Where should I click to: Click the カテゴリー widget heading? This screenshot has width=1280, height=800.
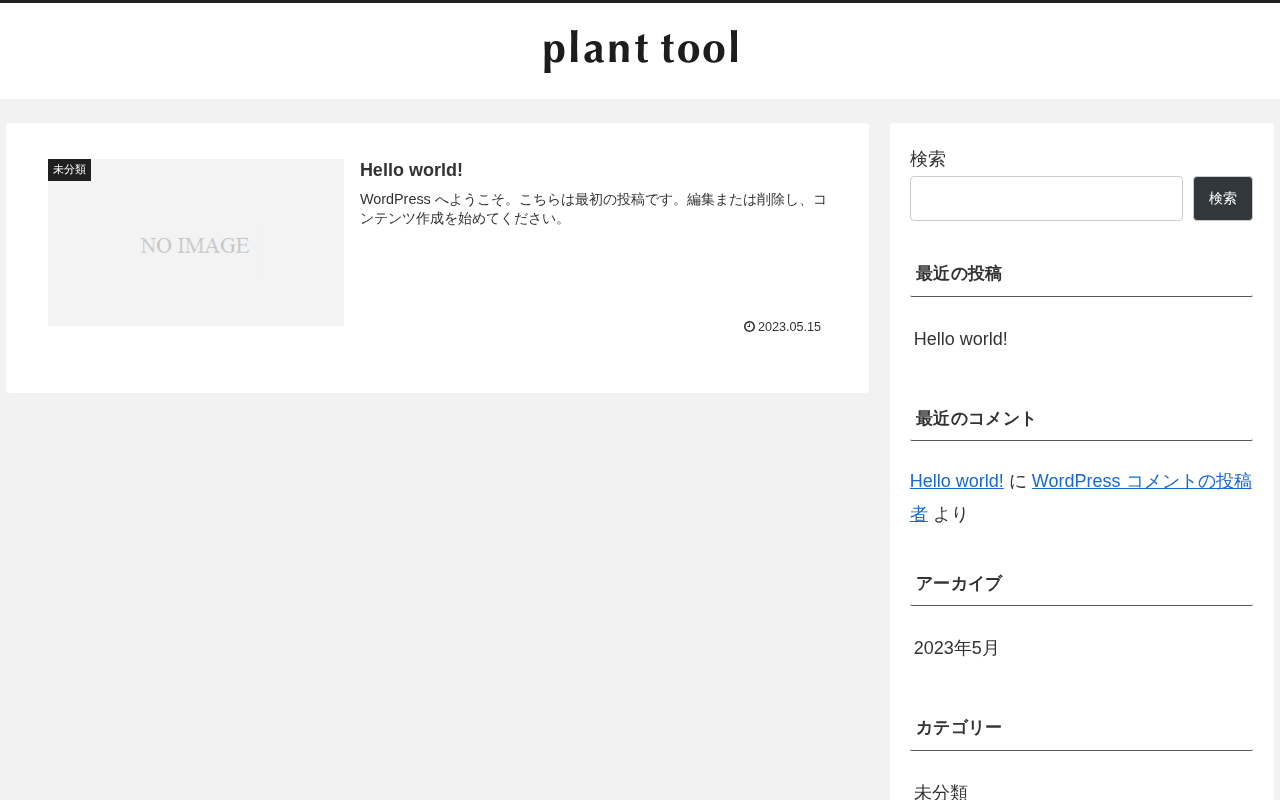[x=959, y=728]
